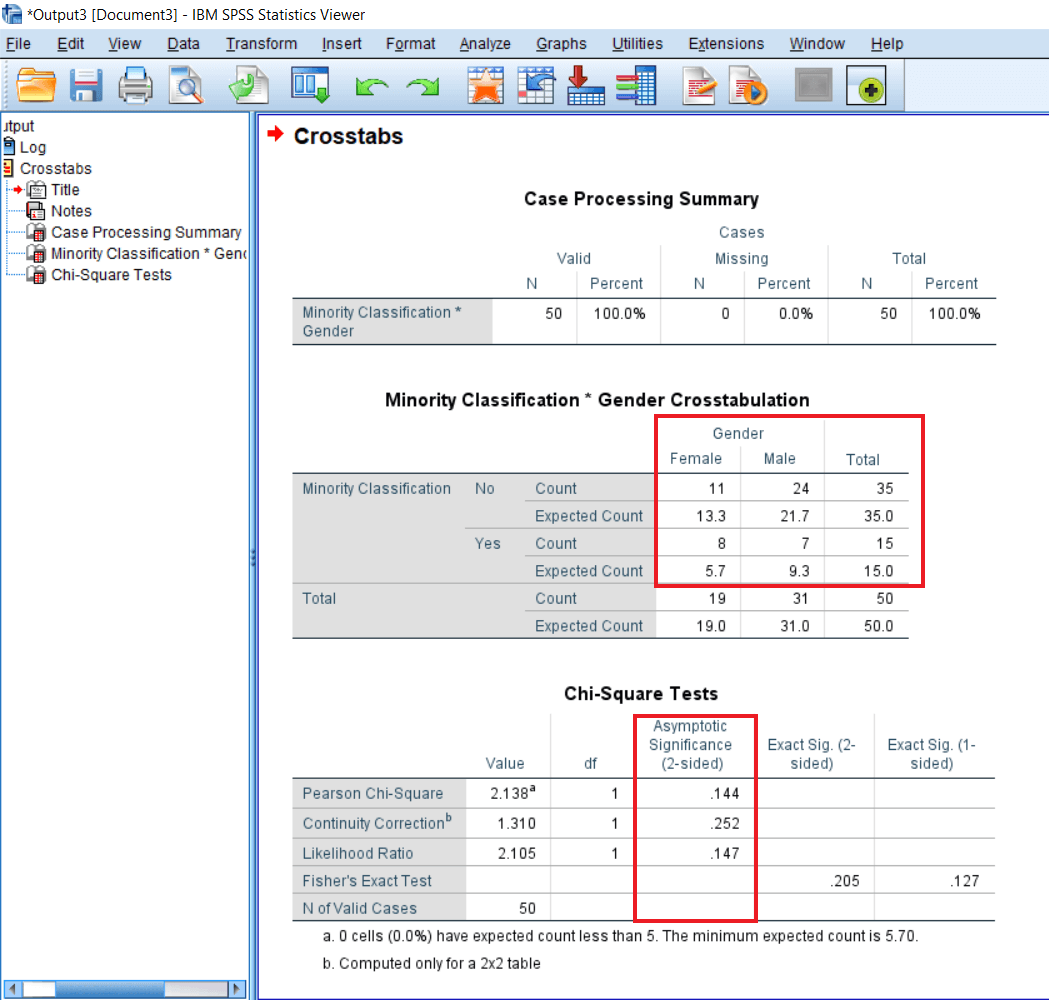
Task: Print the viewer output
Action: coord(135,85)
